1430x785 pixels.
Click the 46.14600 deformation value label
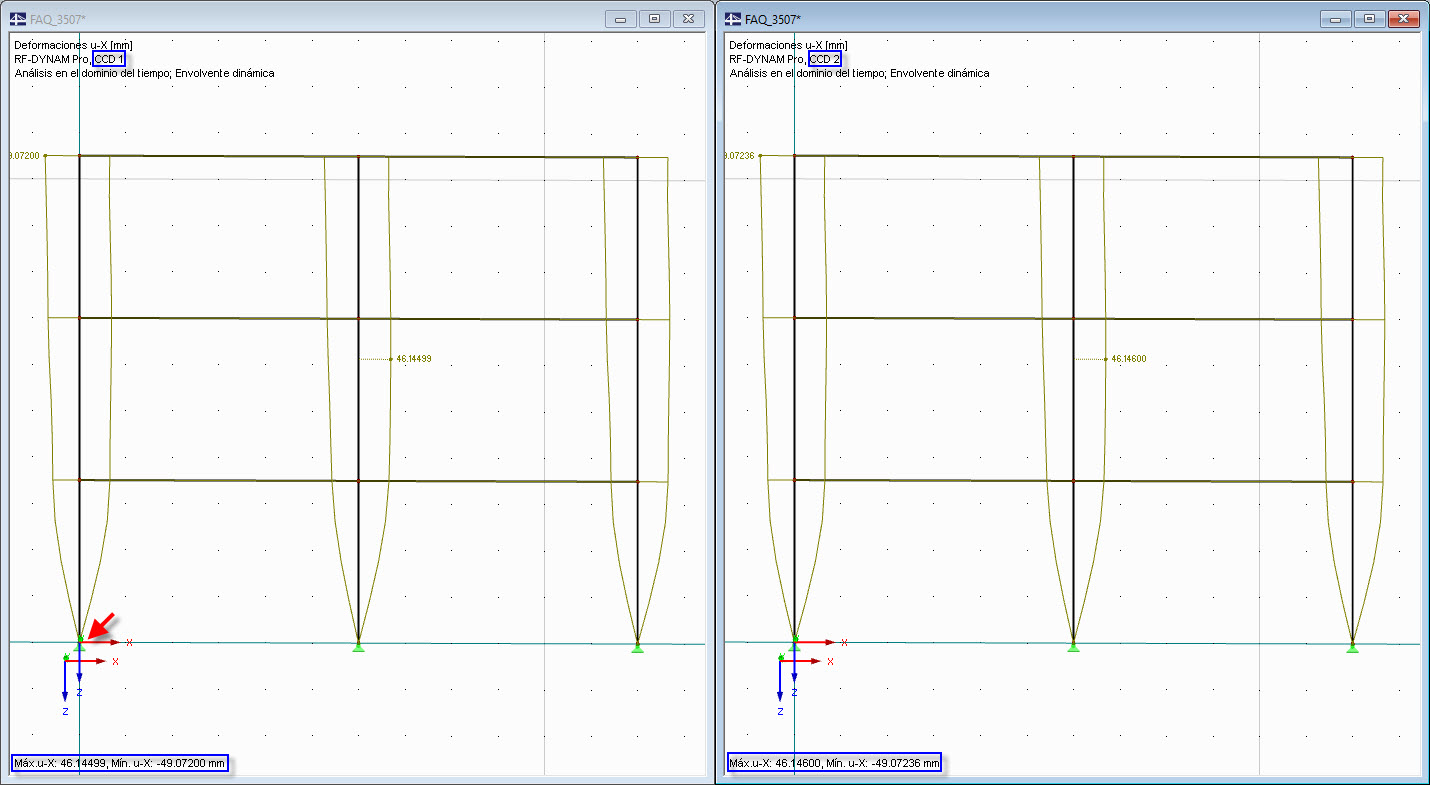point(1129,358)
